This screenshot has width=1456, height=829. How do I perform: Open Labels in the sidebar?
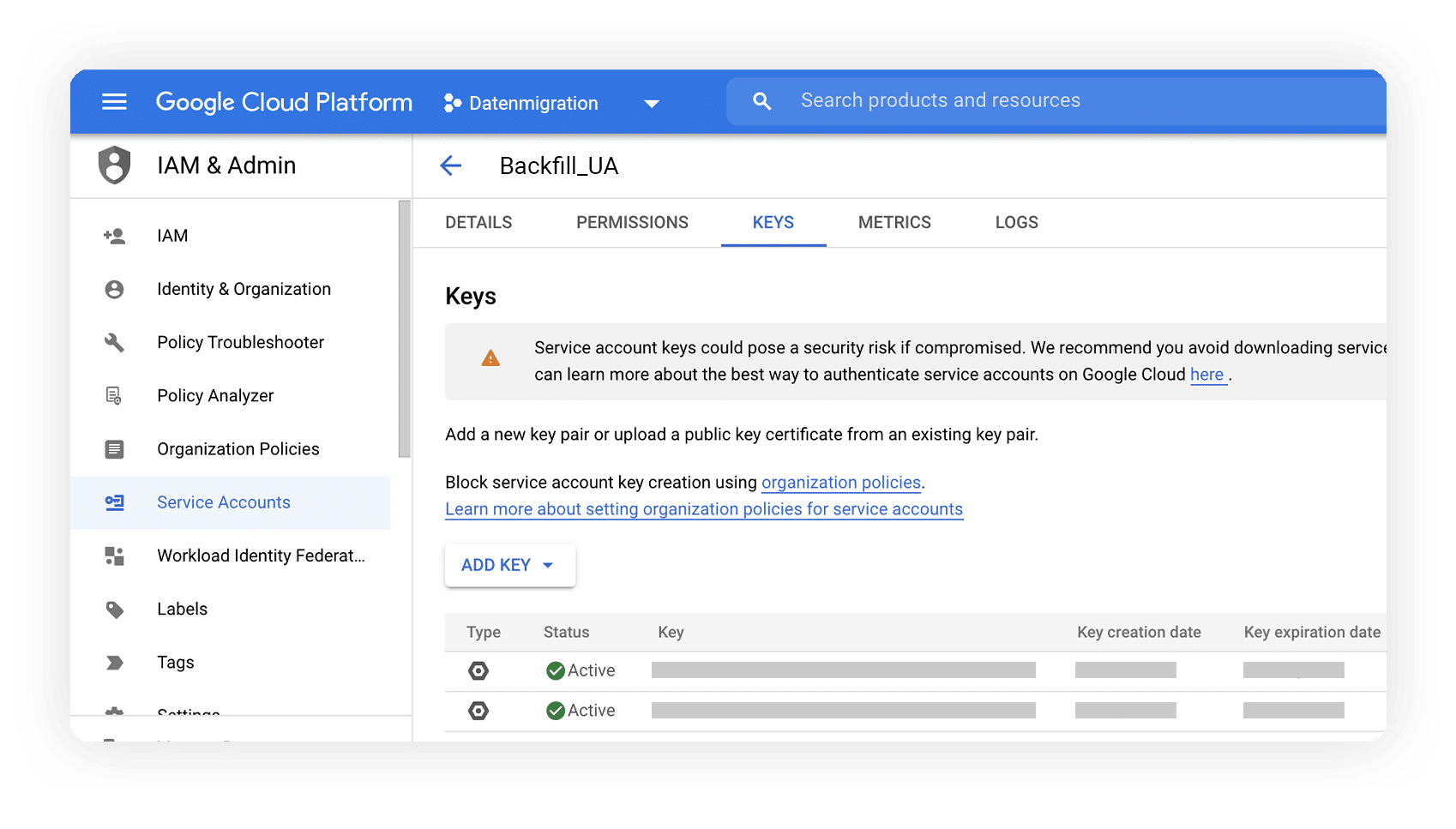point(182,610)
